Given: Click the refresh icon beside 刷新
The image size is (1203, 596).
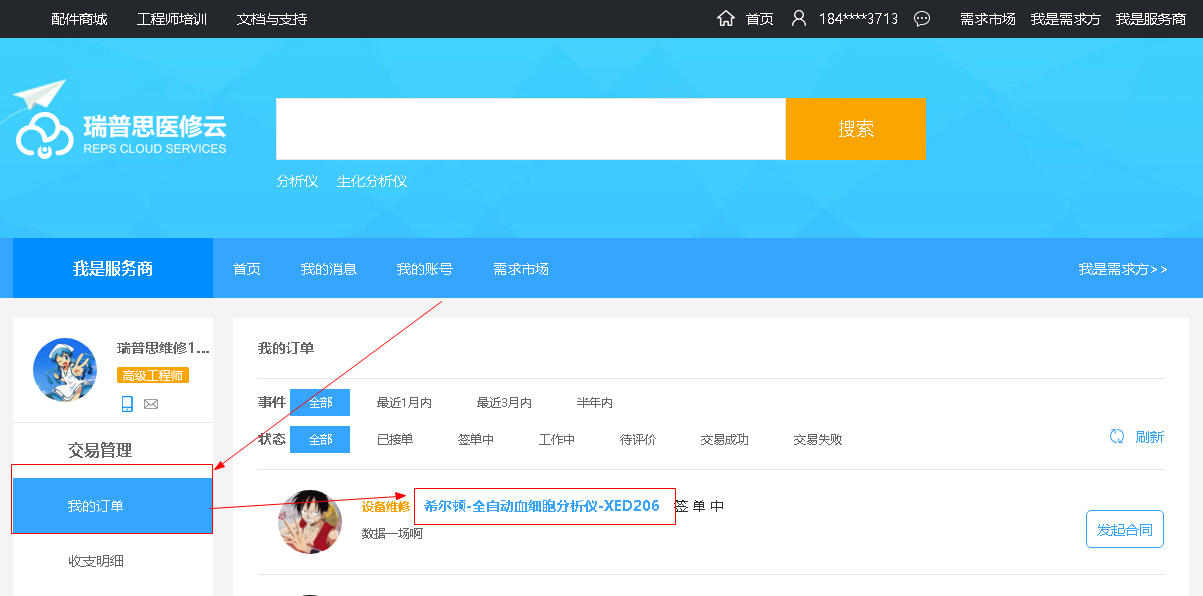Looking at the screenshot, I should point(1117,437).
